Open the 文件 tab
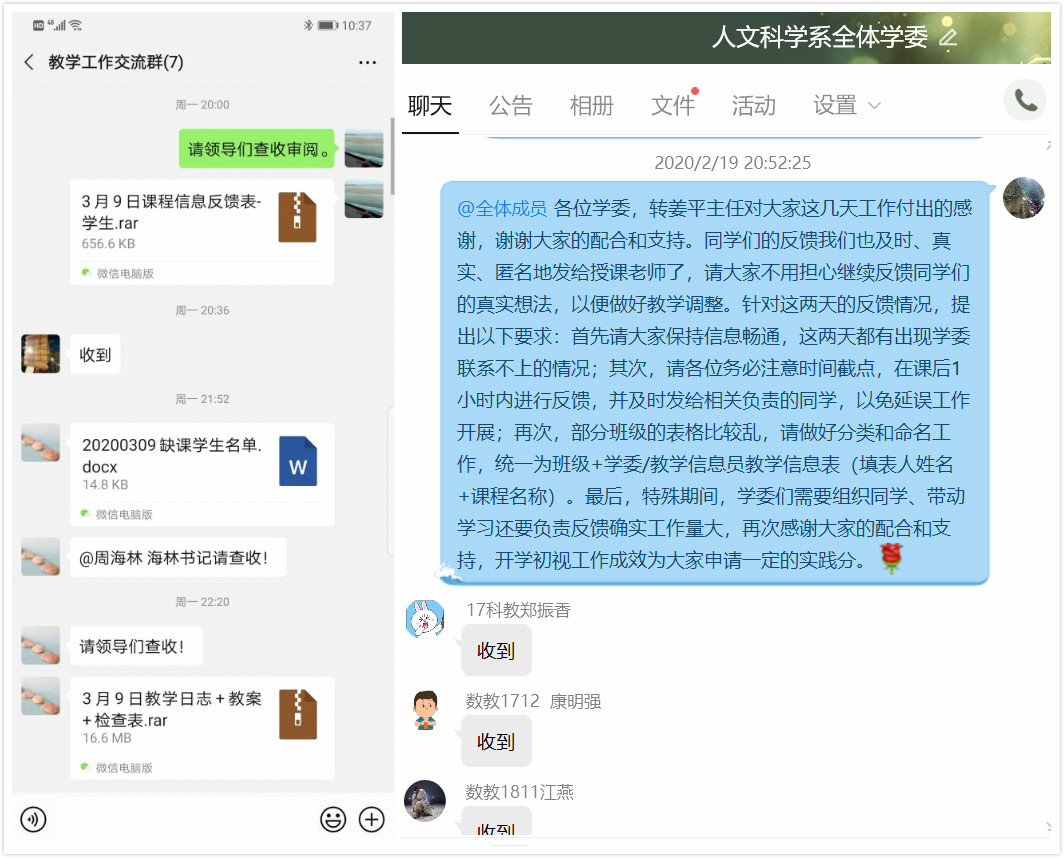 click(x=672, y=106)
